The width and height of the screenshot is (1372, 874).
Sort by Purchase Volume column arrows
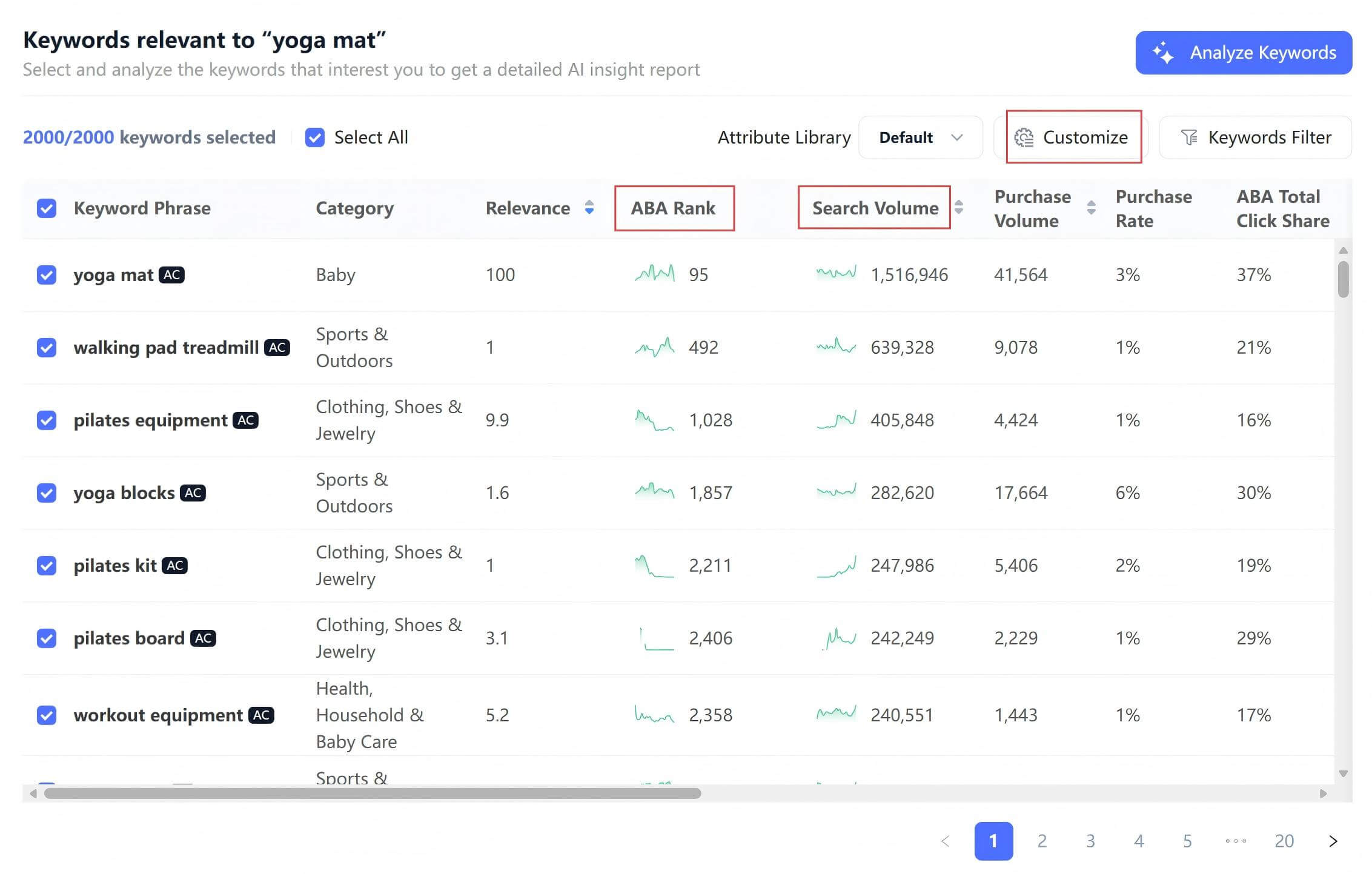(x=1091, y=208)
